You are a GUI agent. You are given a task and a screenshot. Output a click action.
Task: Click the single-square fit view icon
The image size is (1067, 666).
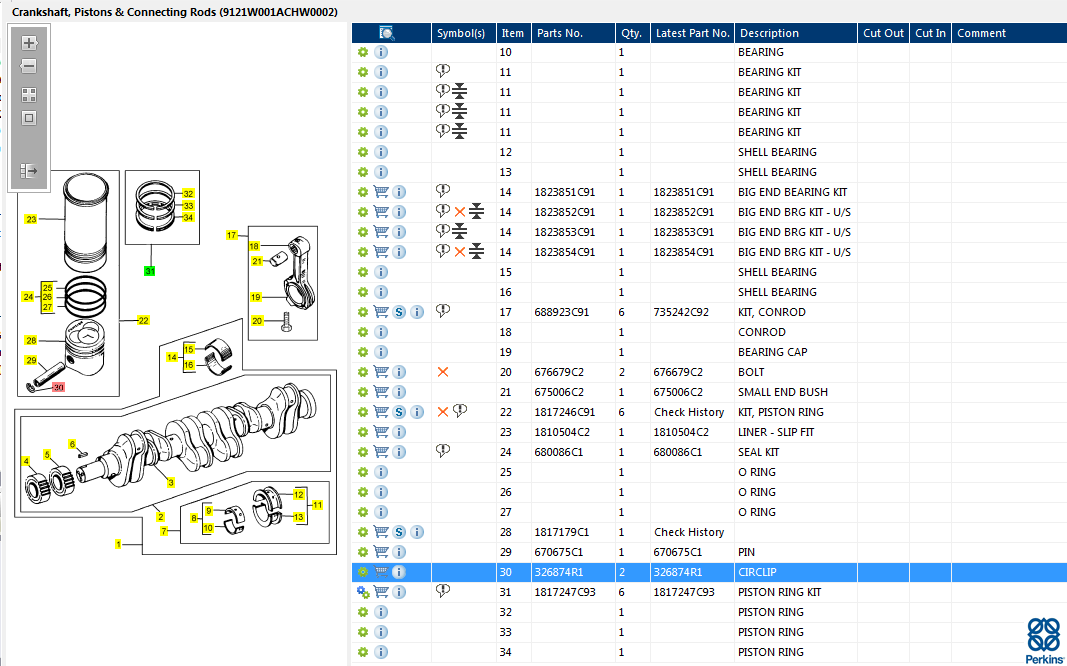coord(29,118)
